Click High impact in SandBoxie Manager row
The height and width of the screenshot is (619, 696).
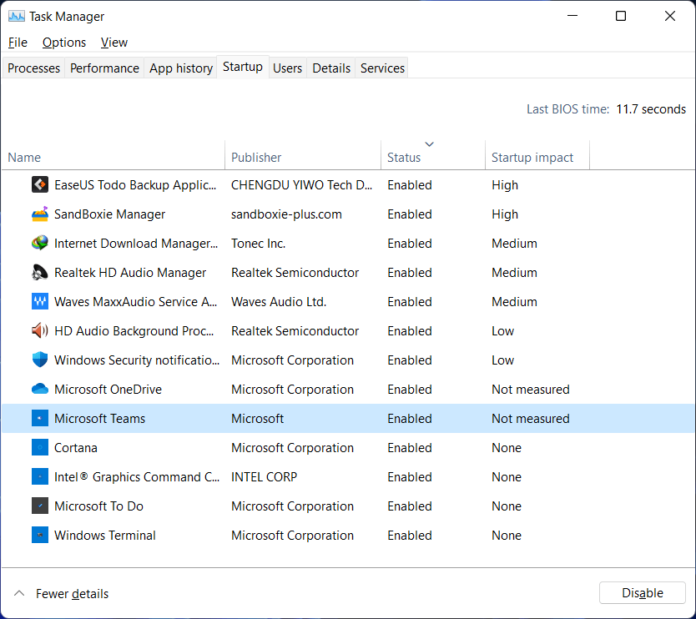click(505, 214)
